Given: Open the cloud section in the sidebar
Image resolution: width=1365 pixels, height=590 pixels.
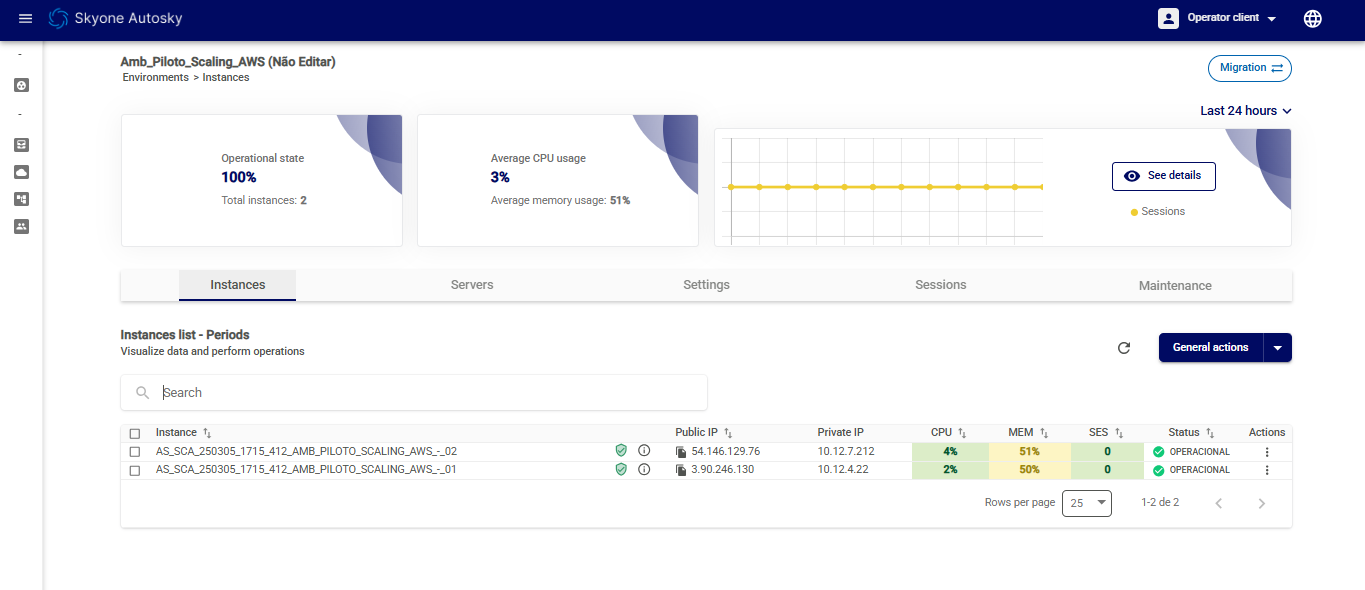Looking at the screenshot, I should point(22,172).
